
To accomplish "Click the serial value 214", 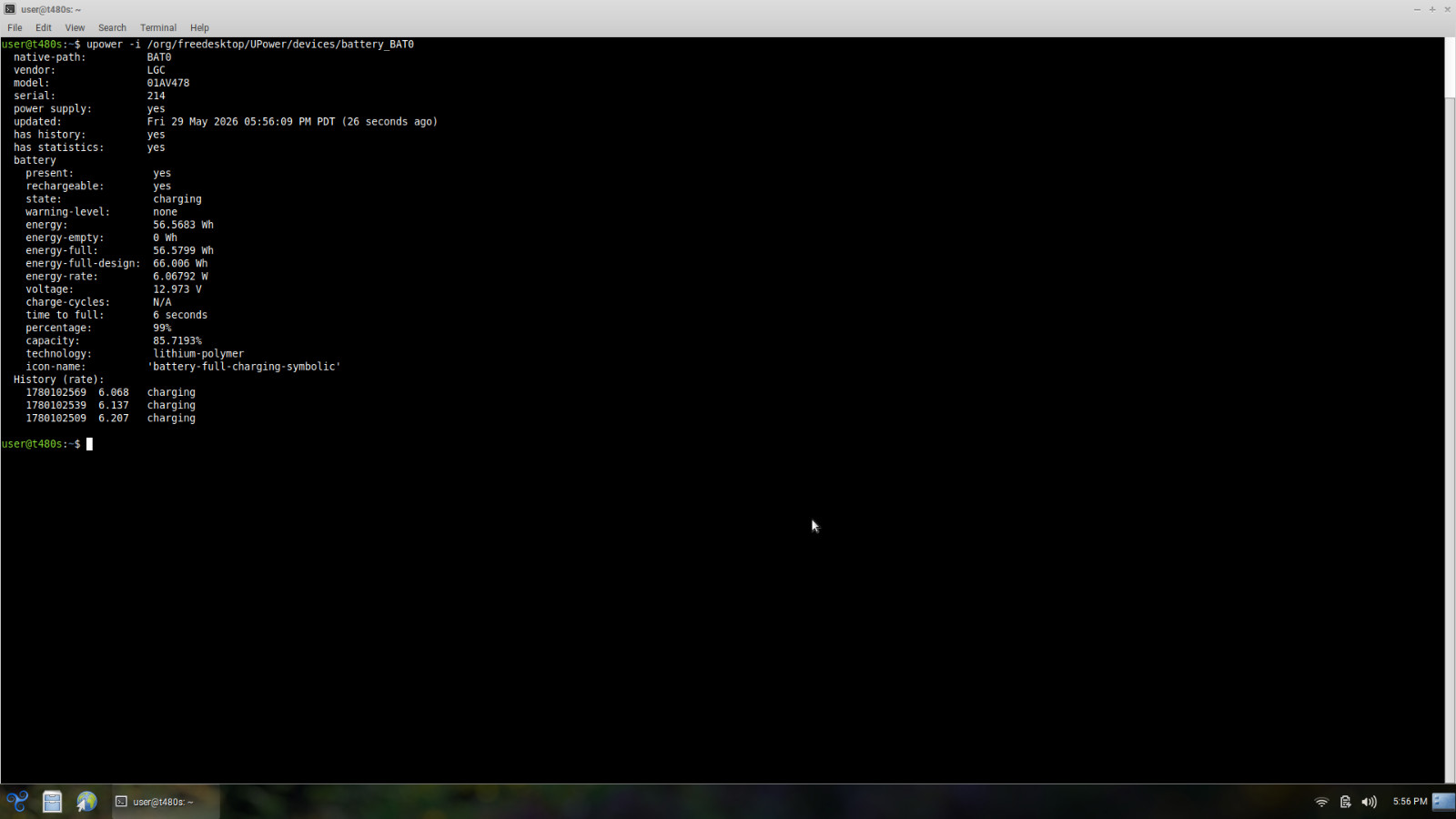I will click(157, 96).
